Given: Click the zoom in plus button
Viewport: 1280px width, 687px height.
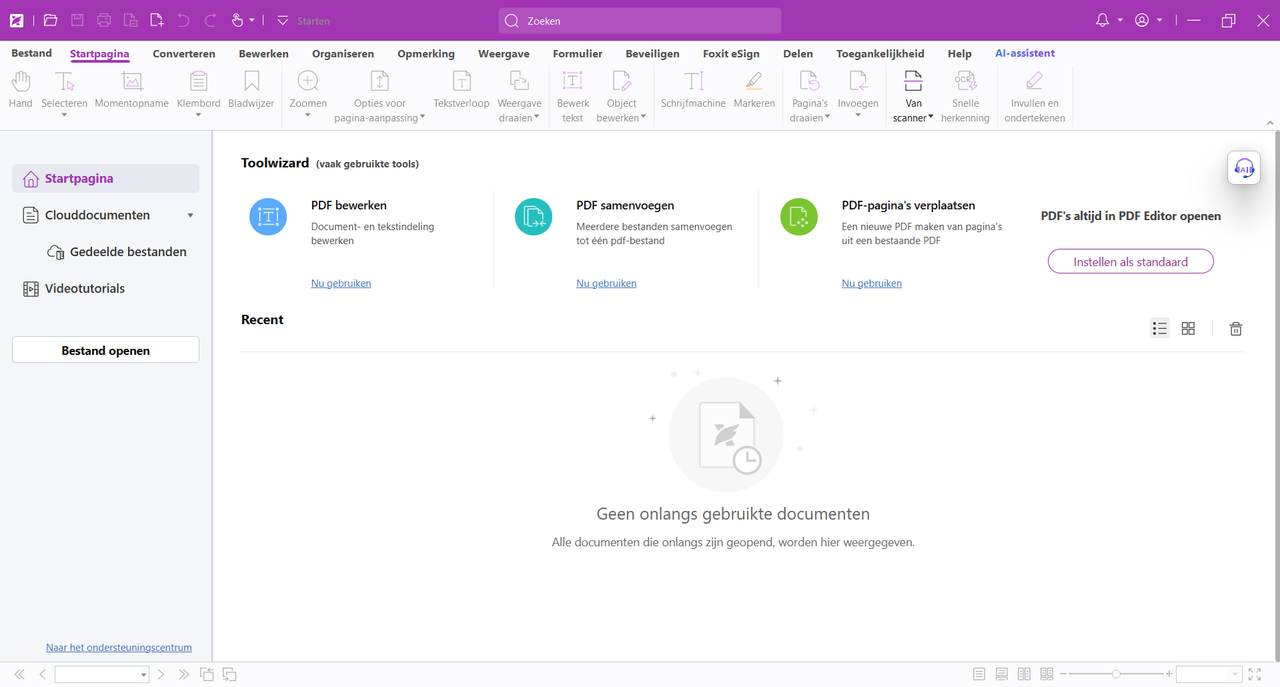Looking at the screenshot, I should (1169, 675).
